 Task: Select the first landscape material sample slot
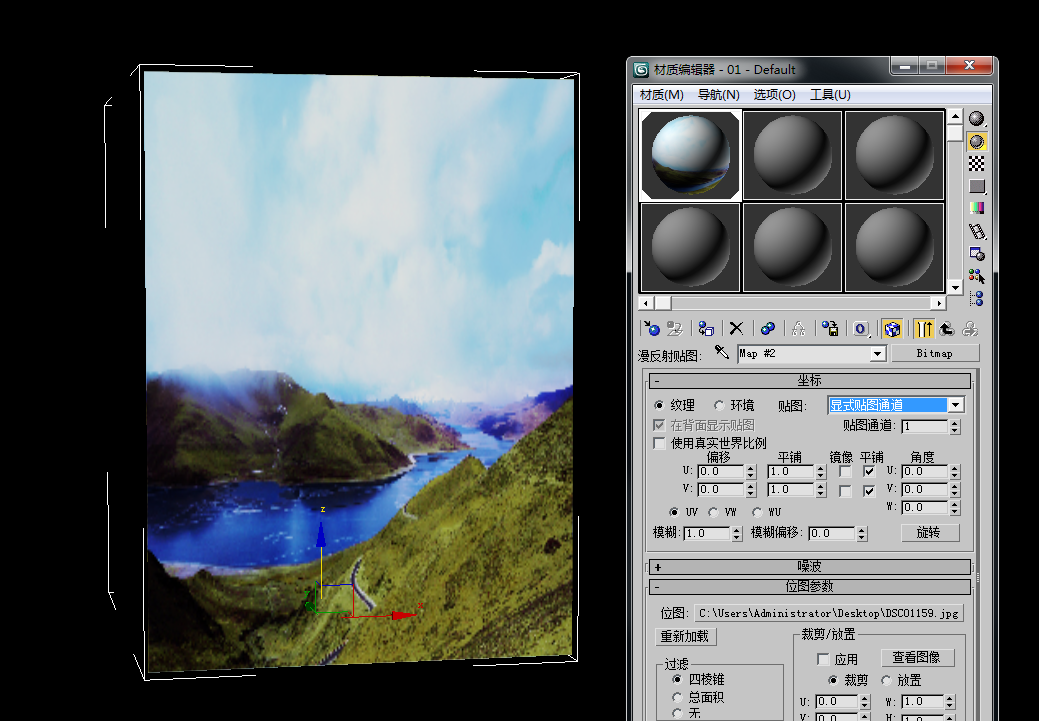tap(690, 154)
